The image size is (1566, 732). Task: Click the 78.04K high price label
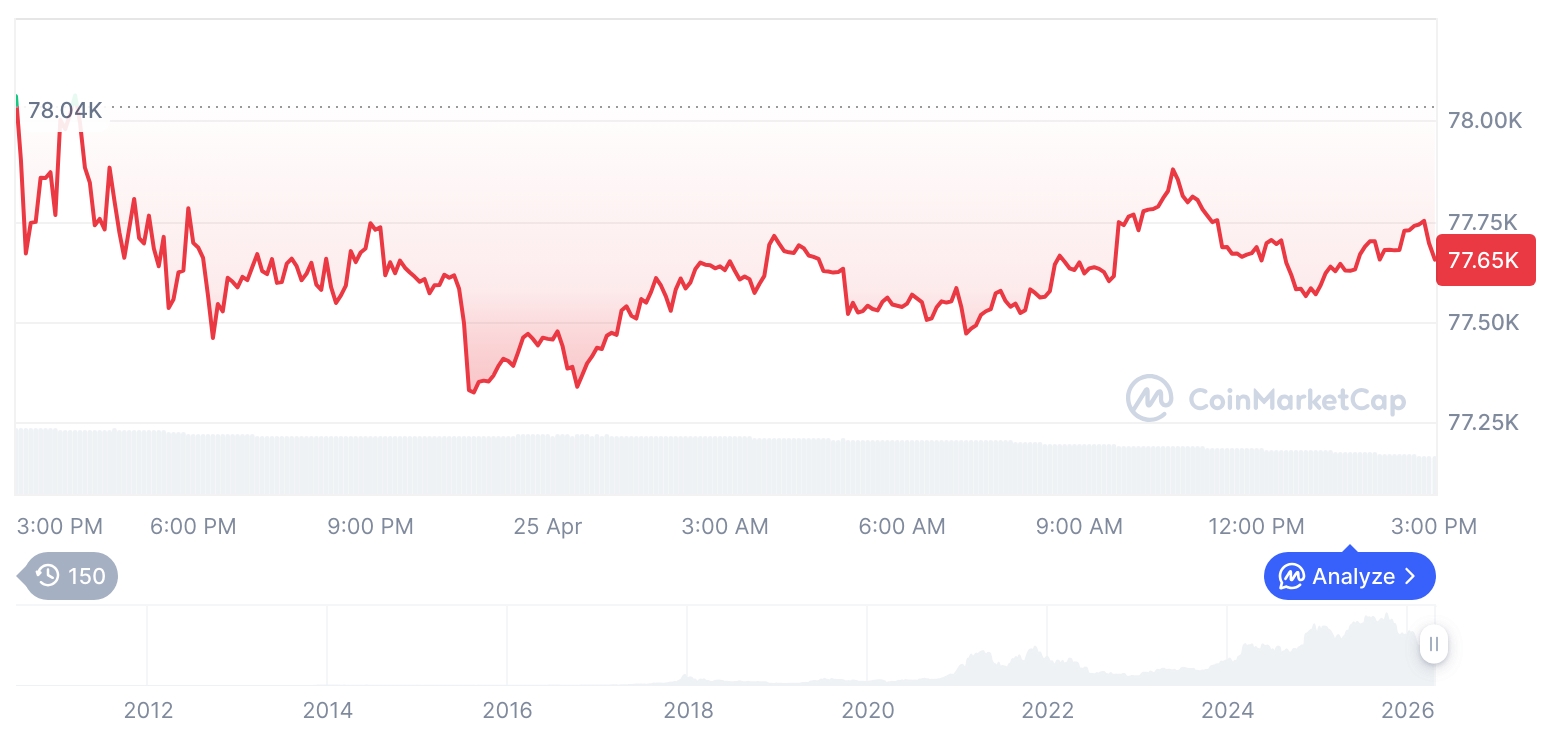pyautogui.click(x=64, y=110)
